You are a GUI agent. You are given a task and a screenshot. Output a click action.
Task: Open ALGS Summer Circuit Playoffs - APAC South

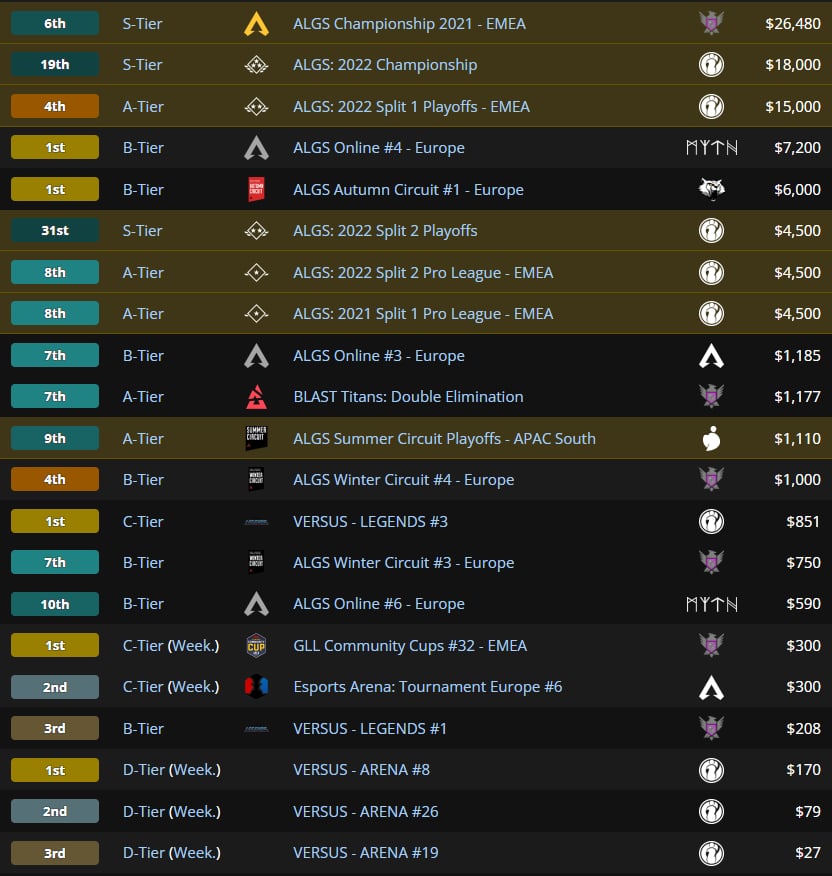coord(444,439)
